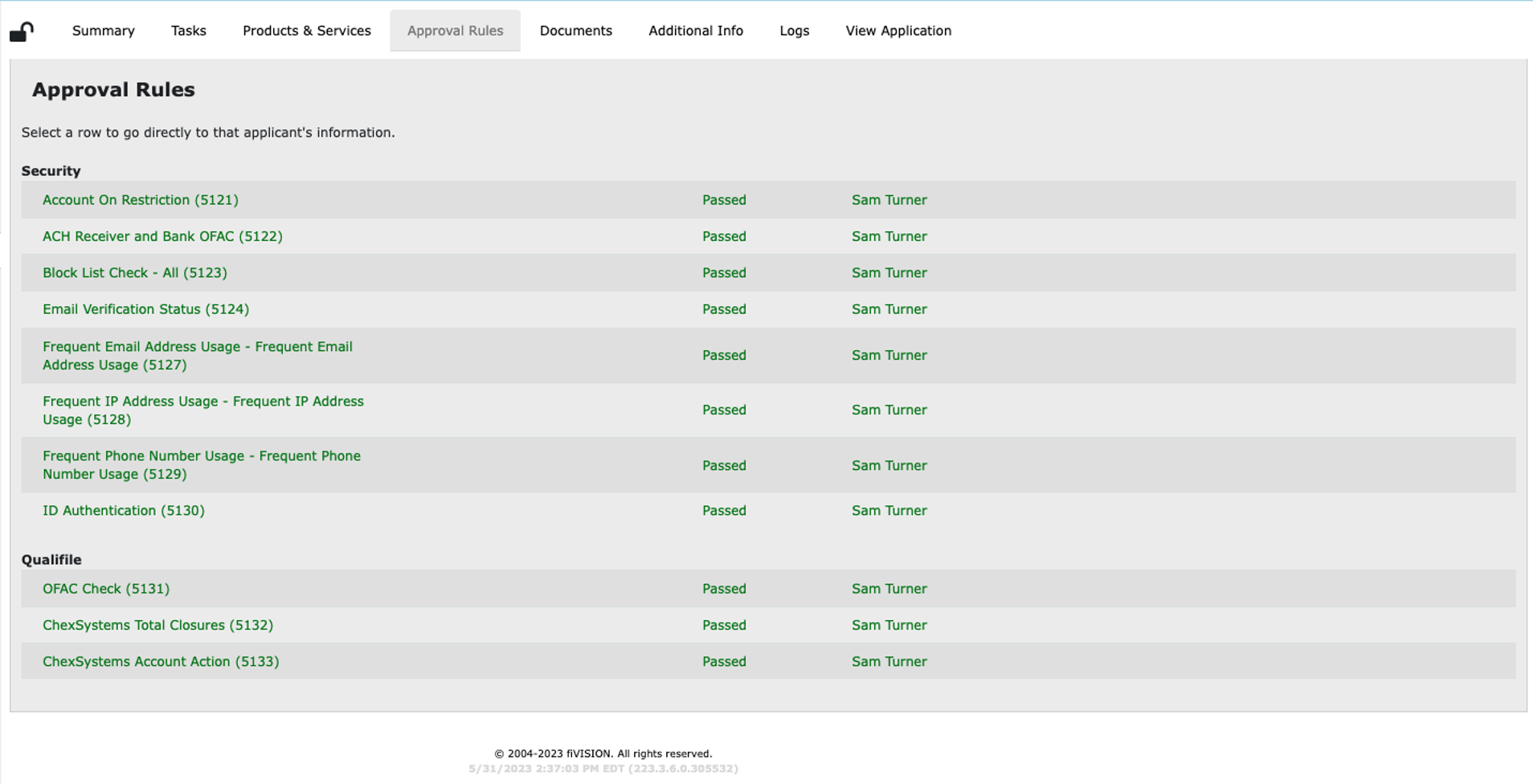Click Passed status for Frequent Email Address Usage
This screenshot has height=784, width=1533.
[x=724, y=355]
